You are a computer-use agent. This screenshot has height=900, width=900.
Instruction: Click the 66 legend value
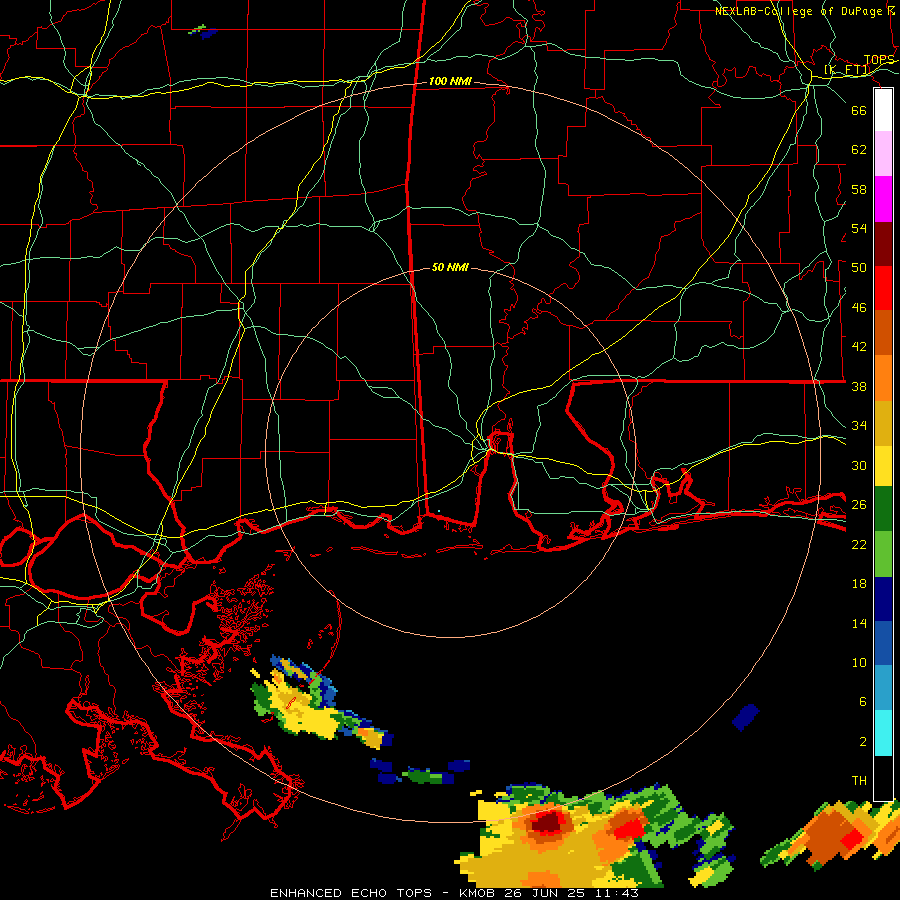click(859, 110)
